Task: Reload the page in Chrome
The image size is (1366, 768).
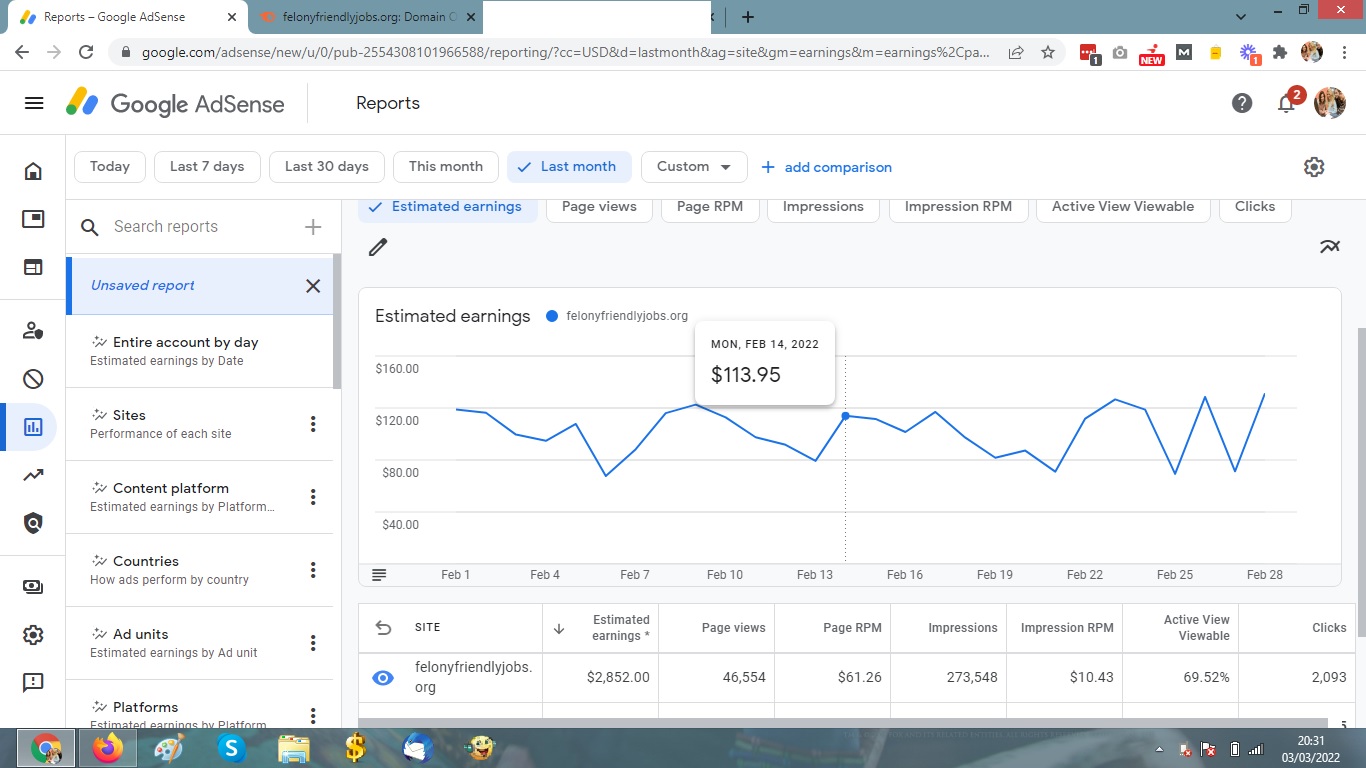Action: [86, 52]
